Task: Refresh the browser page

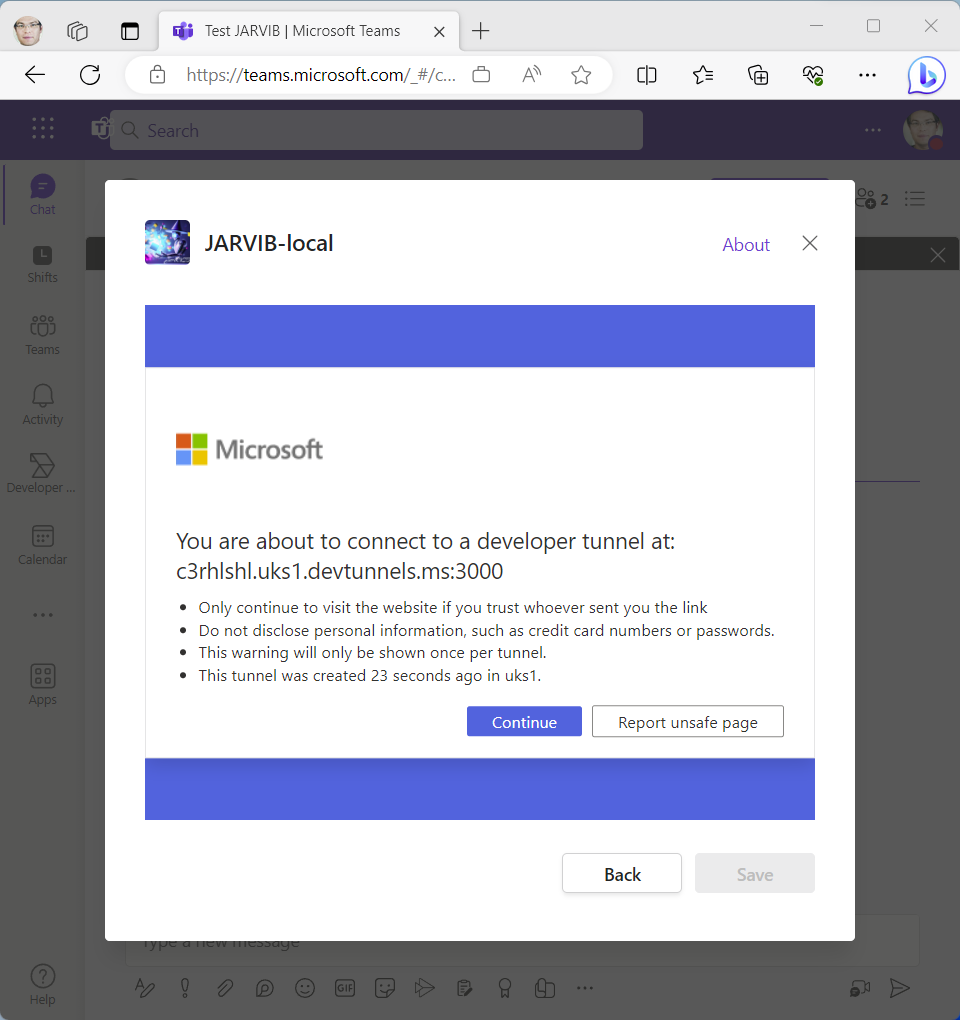Action: point(90,75)
